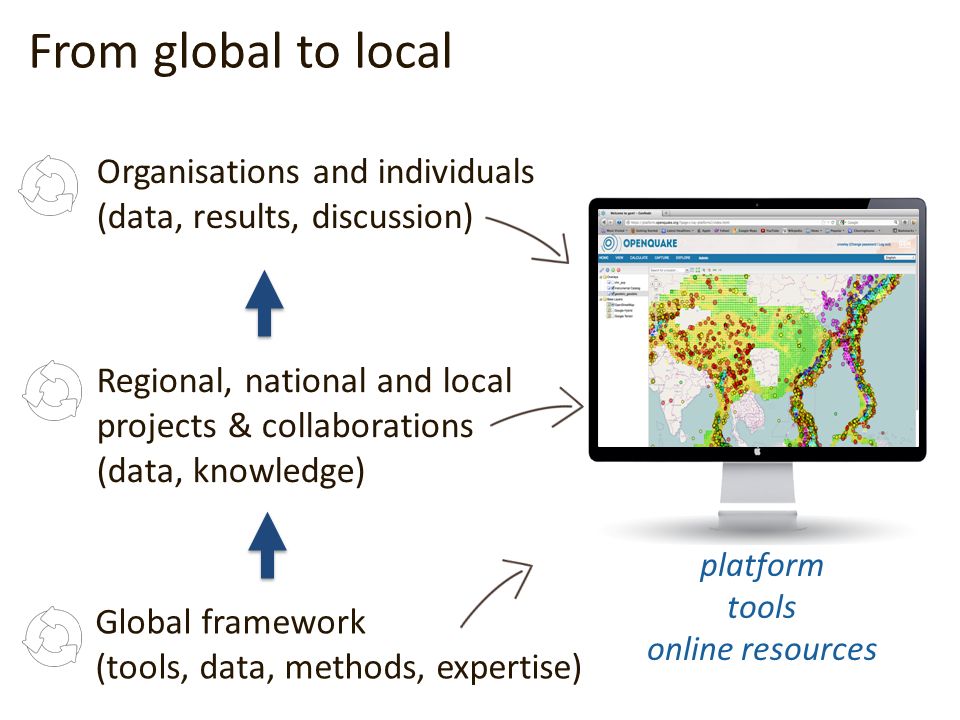Screen dimensions: 960x720
Task: Open the CALCULATE menu item
Action: (x=639, y=258)
